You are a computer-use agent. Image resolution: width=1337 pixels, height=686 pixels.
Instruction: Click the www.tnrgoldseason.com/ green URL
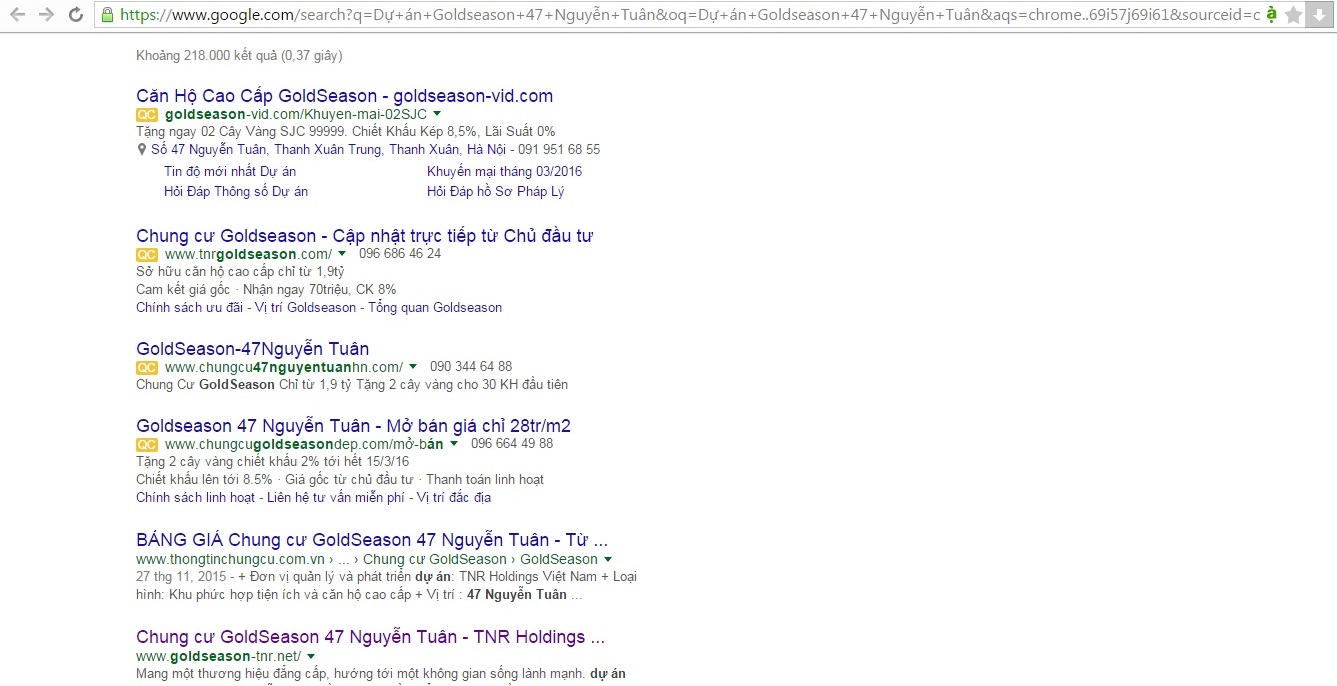tap(248, 255)
